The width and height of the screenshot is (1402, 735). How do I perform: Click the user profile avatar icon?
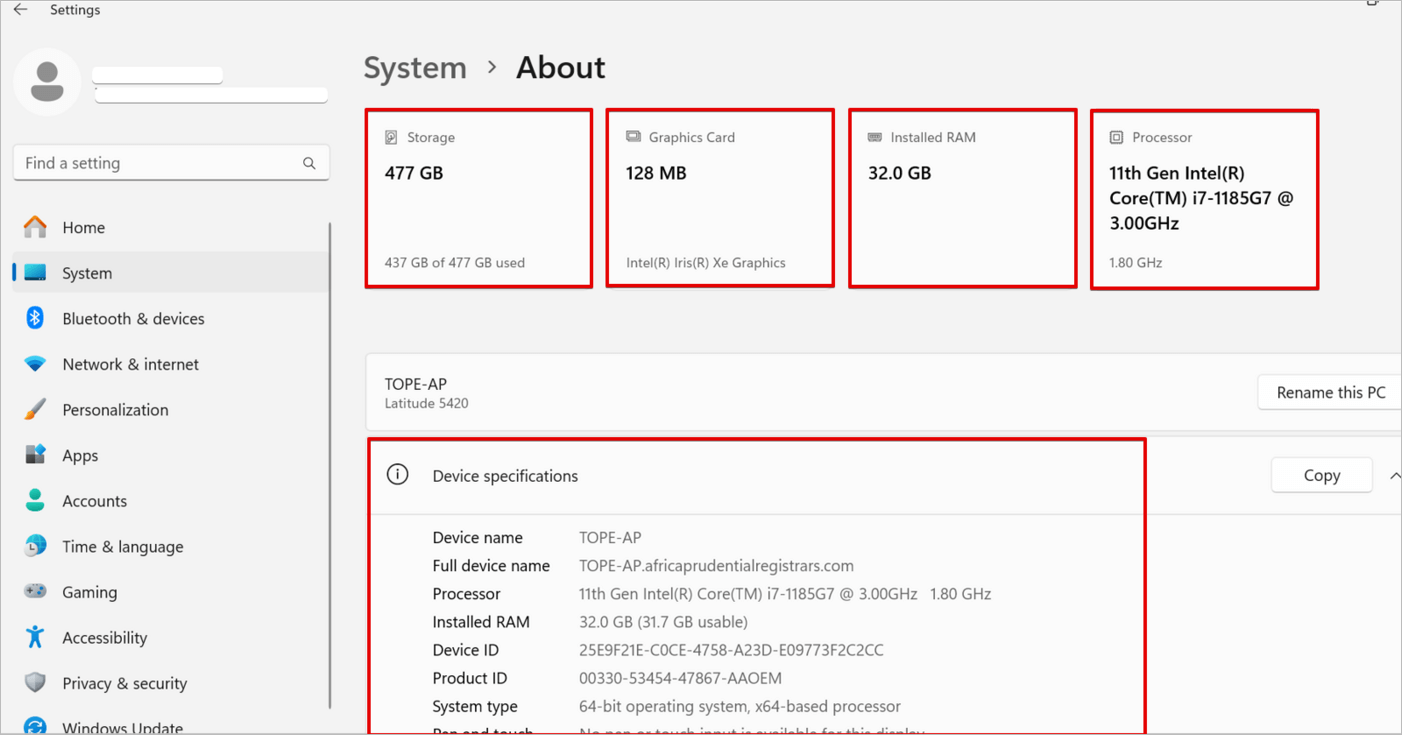tap(47, 82)
